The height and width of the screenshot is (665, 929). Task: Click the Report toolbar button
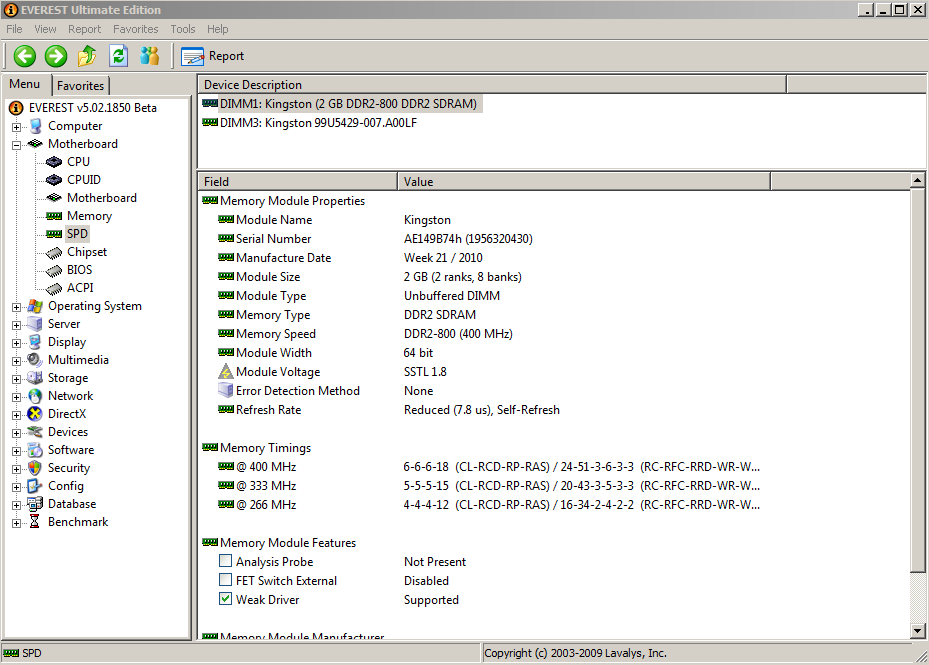pos(213,56)
